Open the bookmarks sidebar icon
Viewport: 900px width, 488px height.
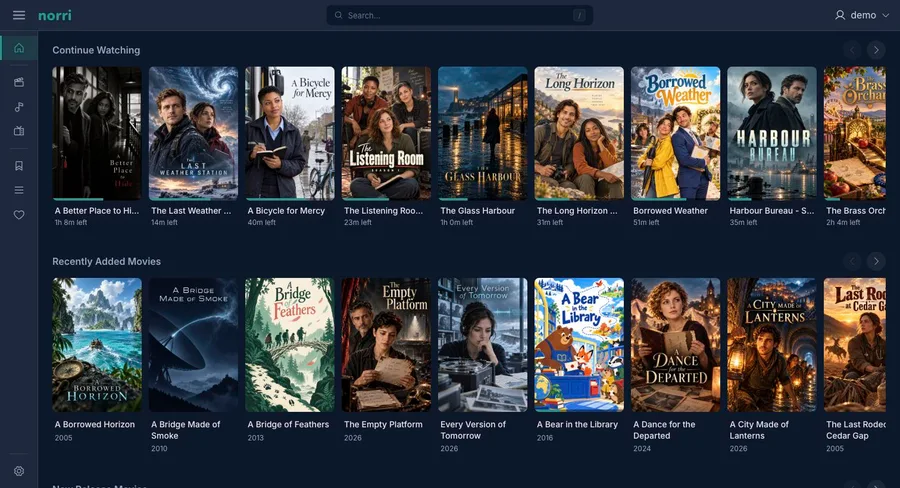19,165
